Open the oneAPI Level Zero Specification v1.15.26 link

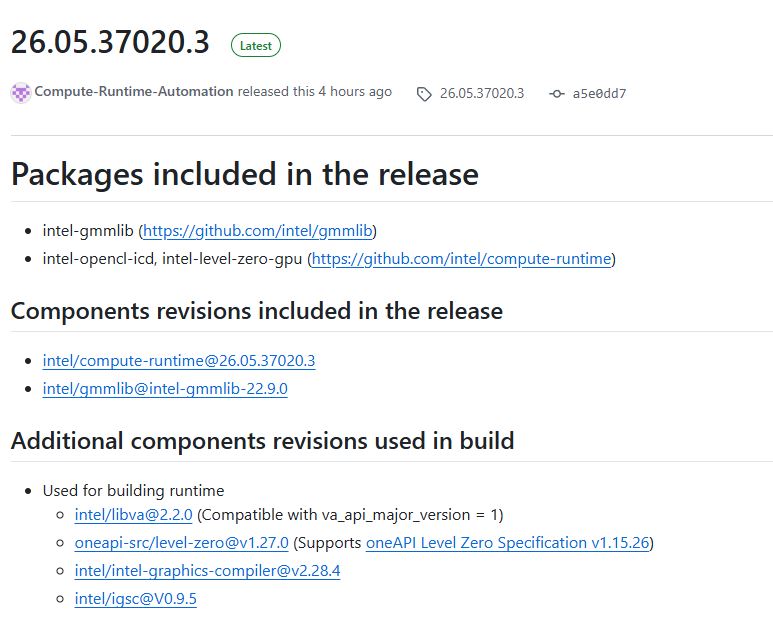tap(507, 543)
